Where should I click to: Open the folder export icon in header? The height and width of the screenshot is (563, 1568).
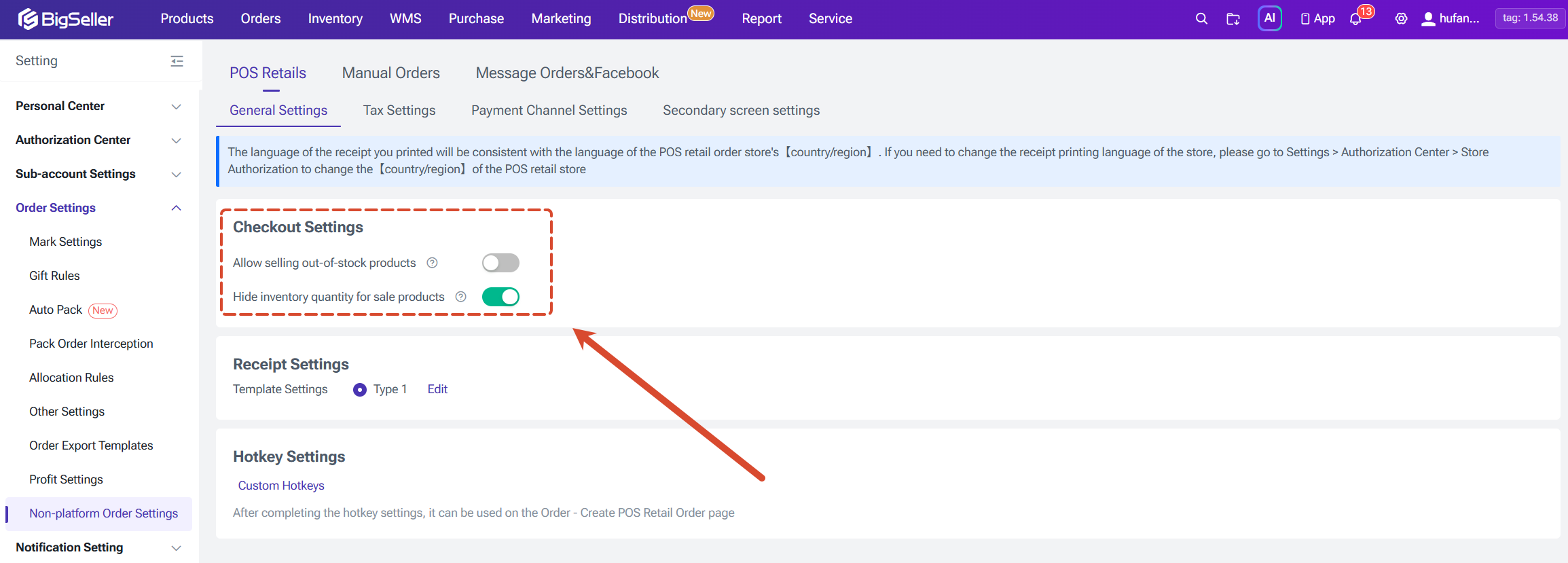(x=1233, y=19)
